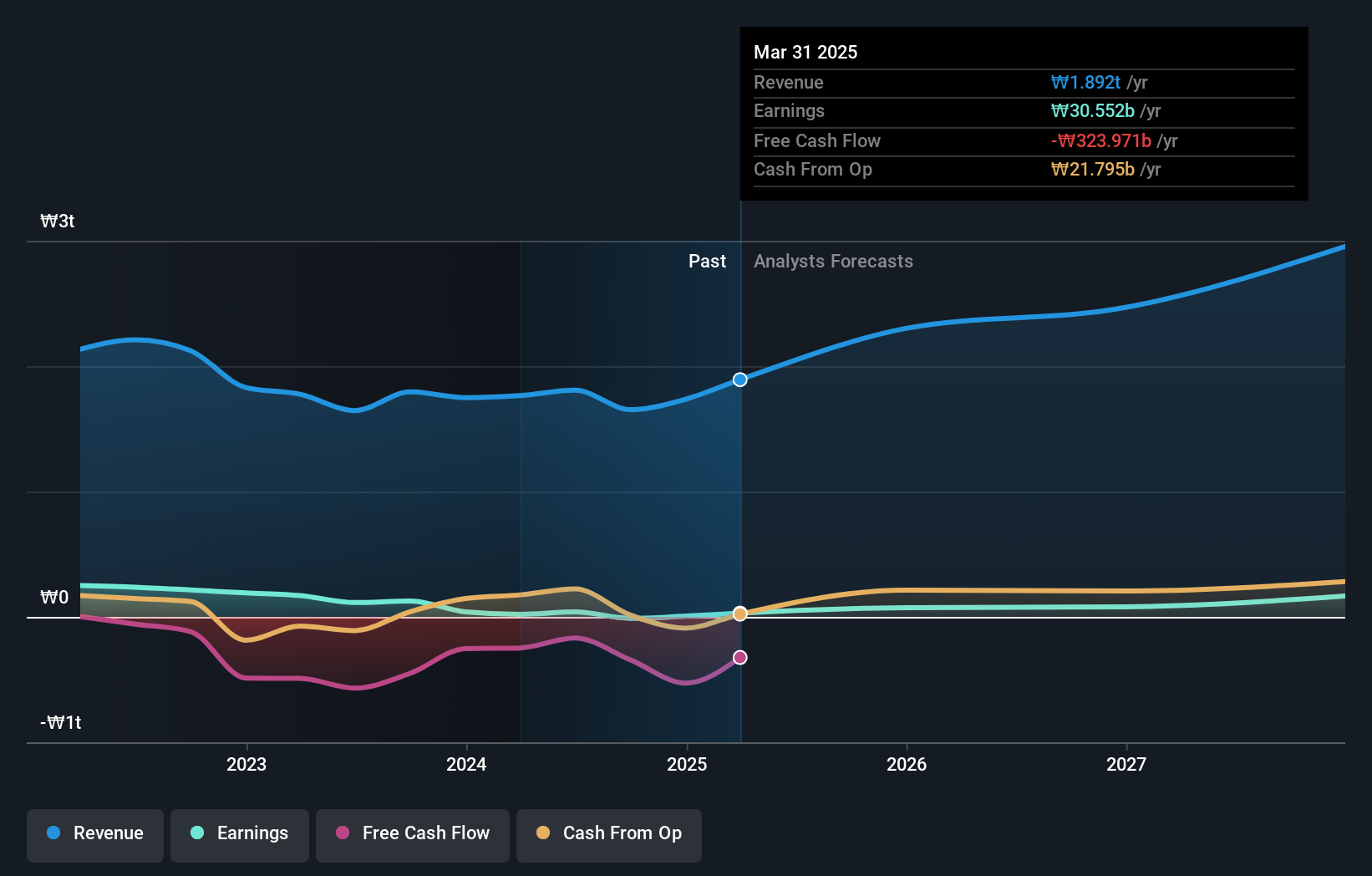1372x876 pixels.
Task: Click the orange dot in Cash From Op legend
Action: point(543,833)
